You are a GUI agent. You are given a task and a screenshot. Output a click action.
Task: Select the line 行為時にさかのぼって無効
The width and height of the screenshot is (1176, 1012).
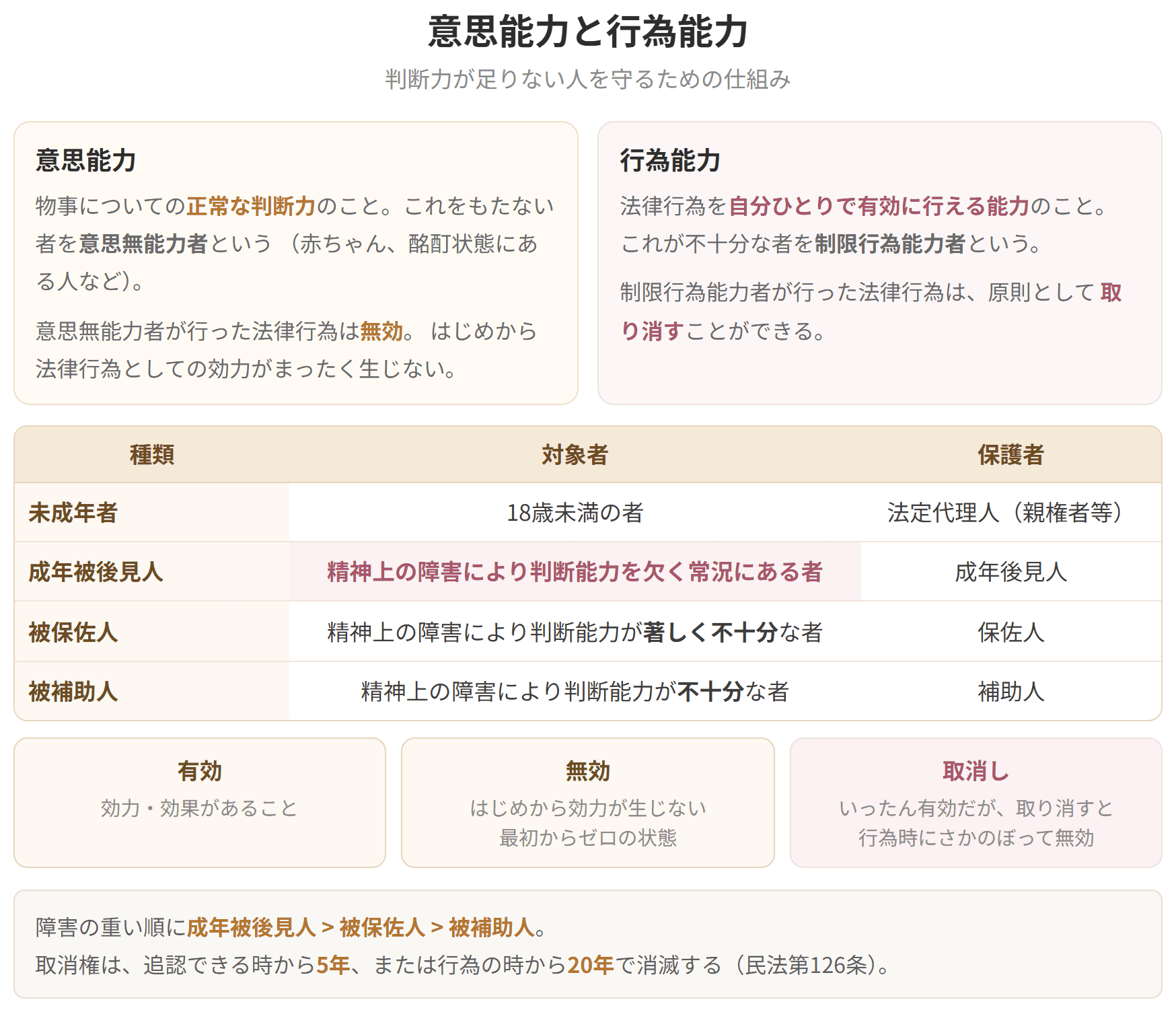tap(976, 838)
